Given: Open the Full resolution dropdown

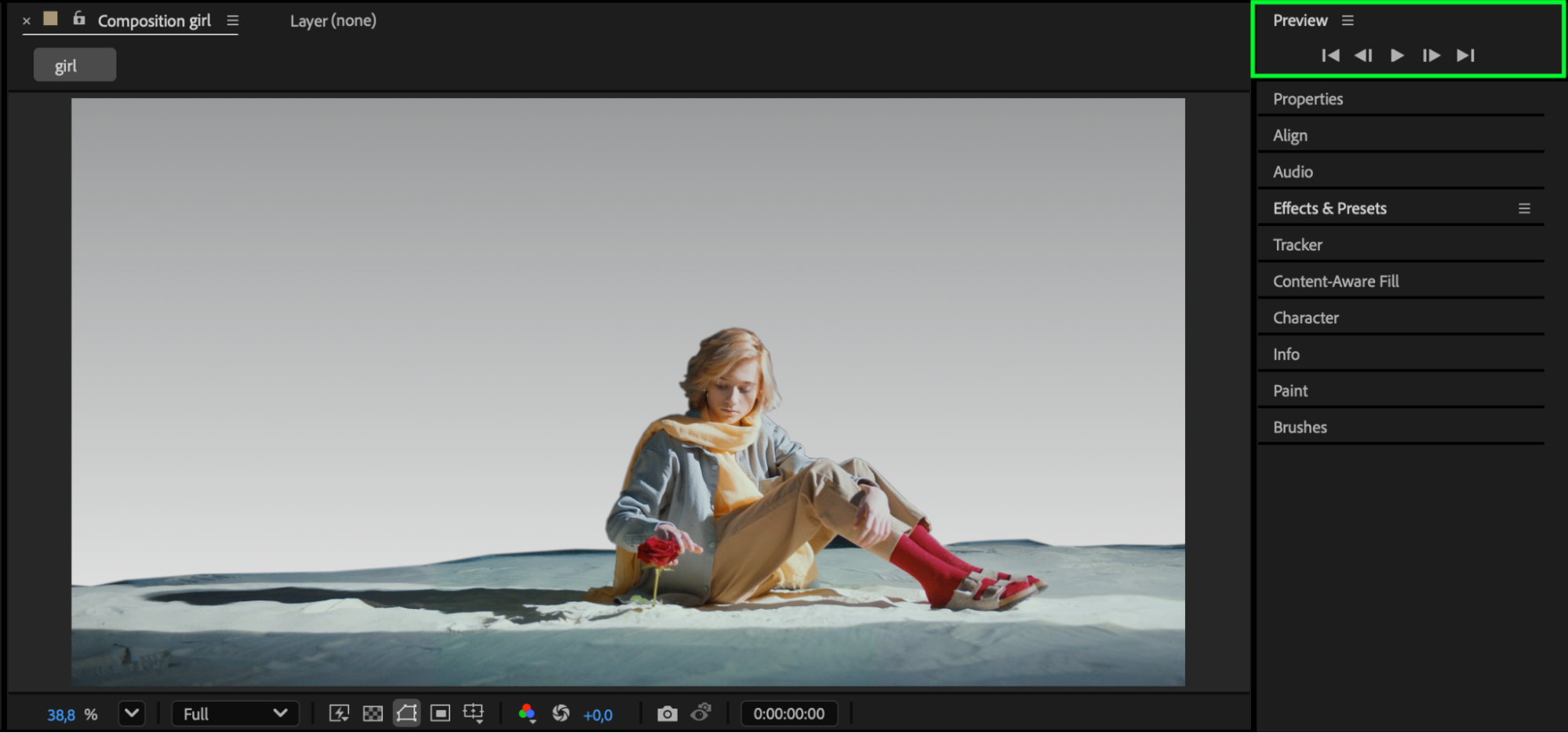Looking at the screenshot, I should [235, 713].
